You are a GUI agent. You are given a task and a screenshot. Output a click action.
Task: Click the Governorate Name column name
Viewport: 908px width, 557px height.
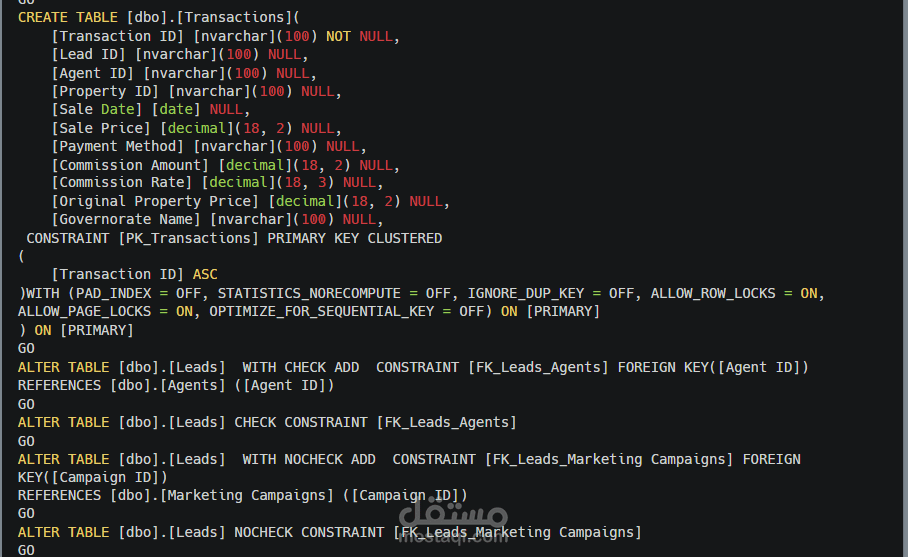tap(126, 219)
